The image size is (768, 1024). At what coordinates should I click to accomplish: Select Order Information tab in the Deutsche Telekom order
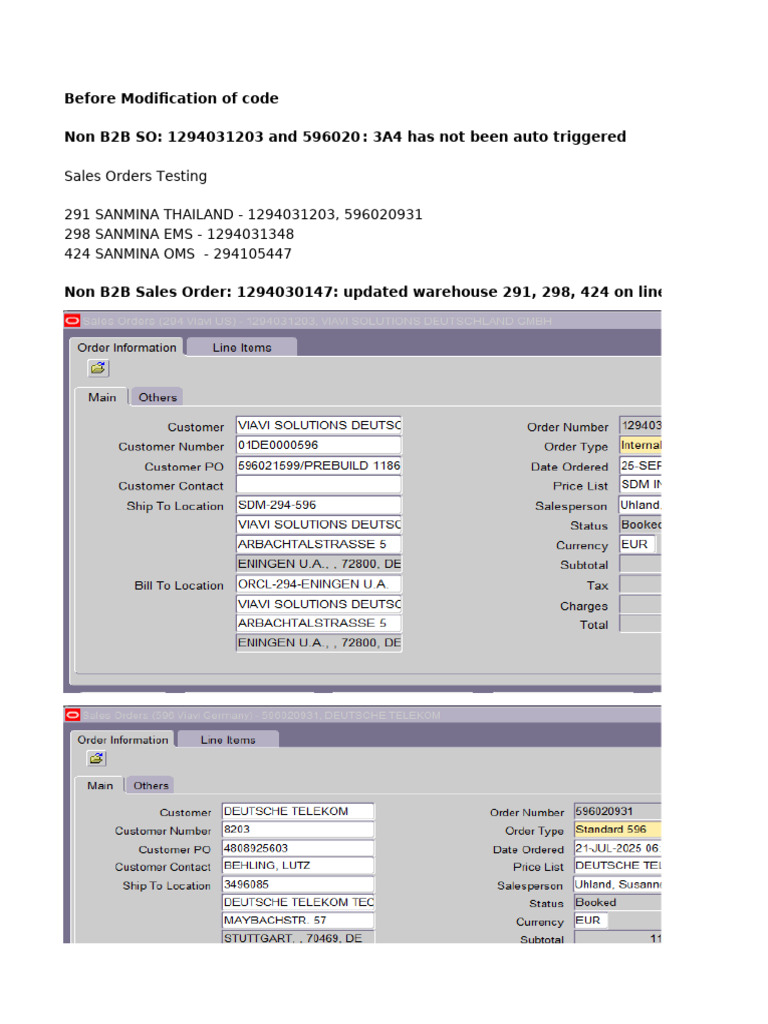tap(122, 740)
